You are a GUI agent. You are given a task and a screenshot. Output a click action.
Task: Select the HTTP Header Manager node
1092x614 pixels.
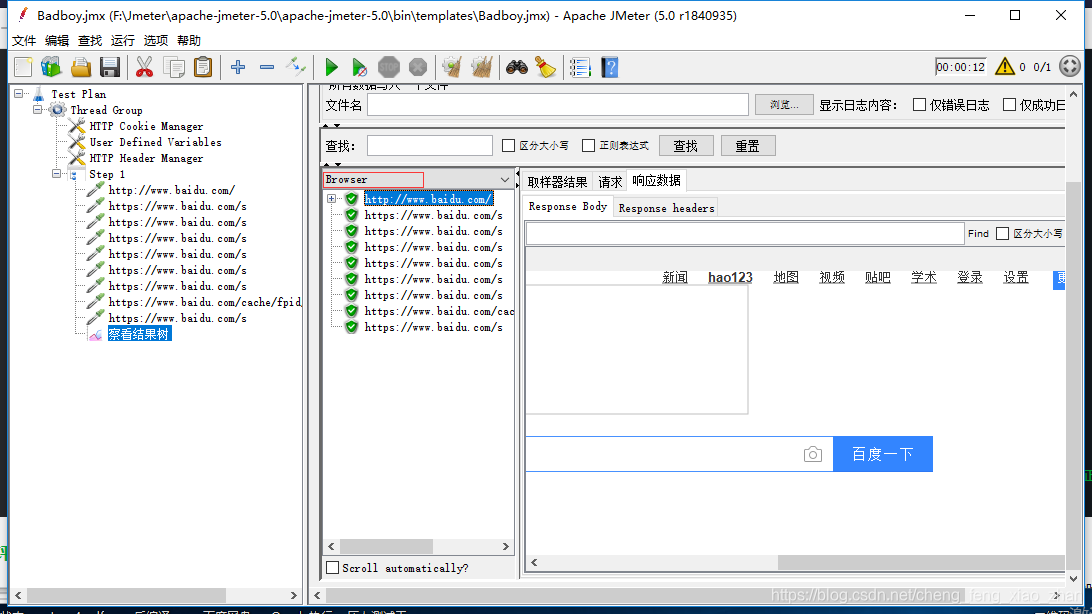point(146,158)
